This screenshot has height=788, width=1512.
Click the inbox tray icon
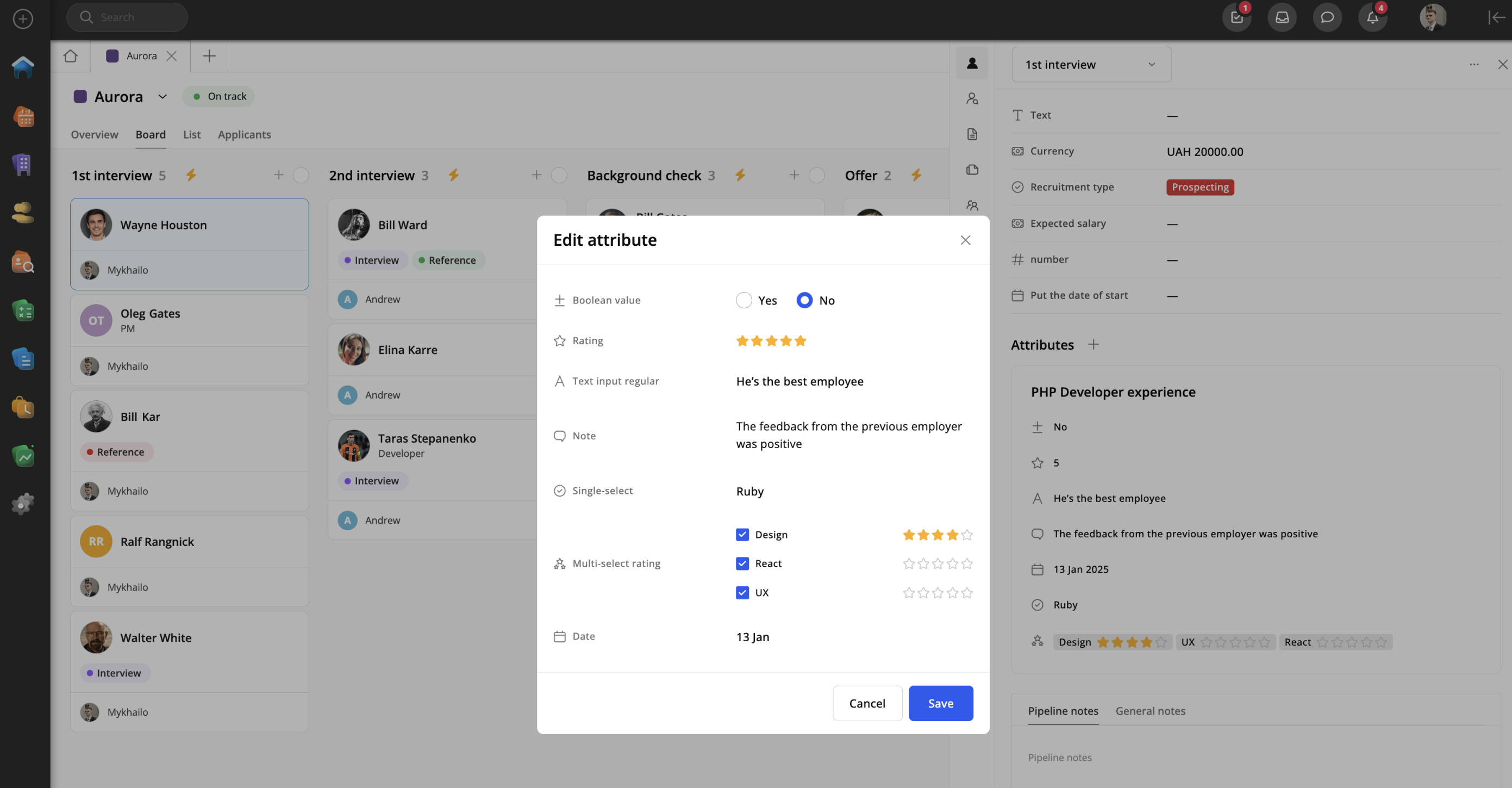pyautogui.click(x=1282, y=17)
